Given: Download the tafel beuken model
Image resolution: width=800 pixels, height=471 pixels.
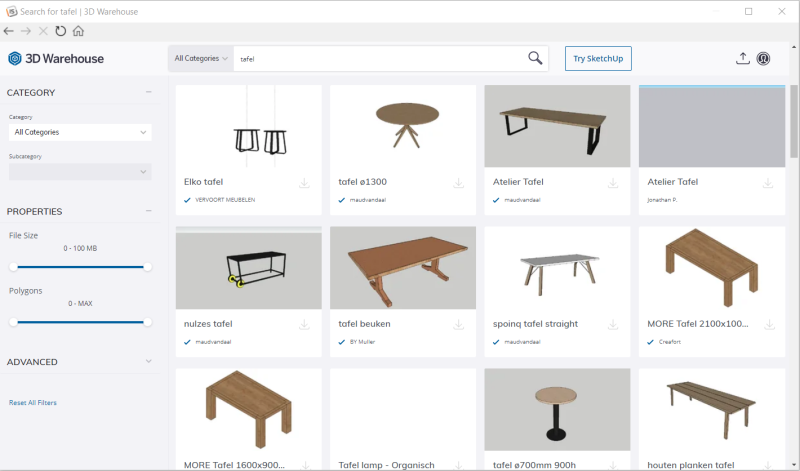Looking at the screenshot, I should pyautogui.click(x=458, y=325).
